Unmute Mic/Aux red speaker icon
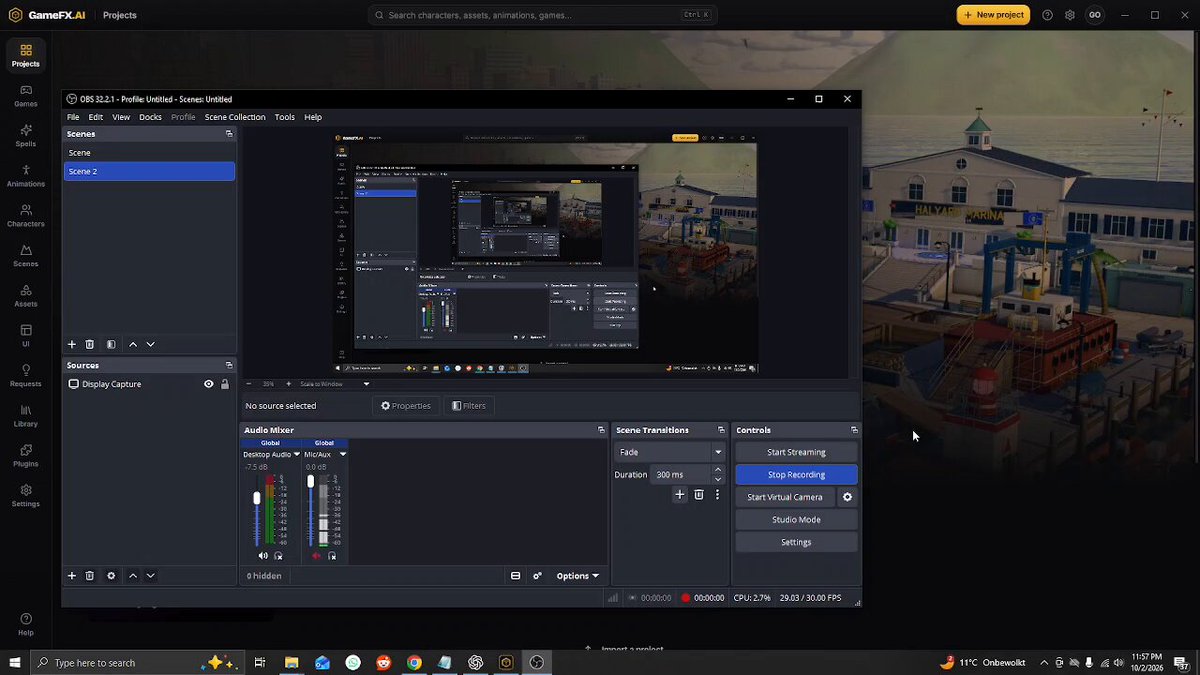Image resolution: width=1200 pixels, height=675 pixels. tap(316, 556)
